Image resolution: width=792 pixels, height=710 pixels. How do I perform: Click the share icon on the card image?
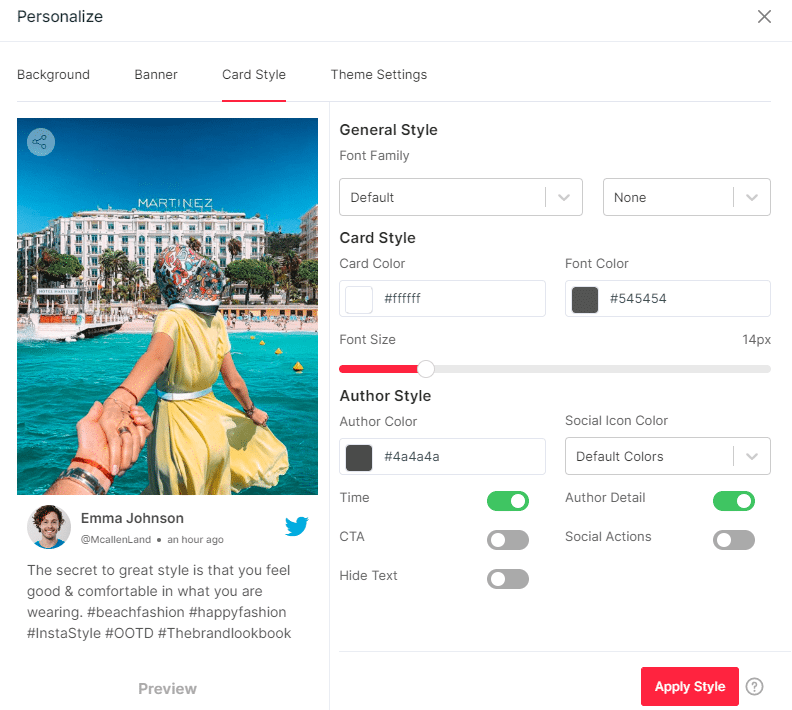pyautogui.click(x=41, y=142)
